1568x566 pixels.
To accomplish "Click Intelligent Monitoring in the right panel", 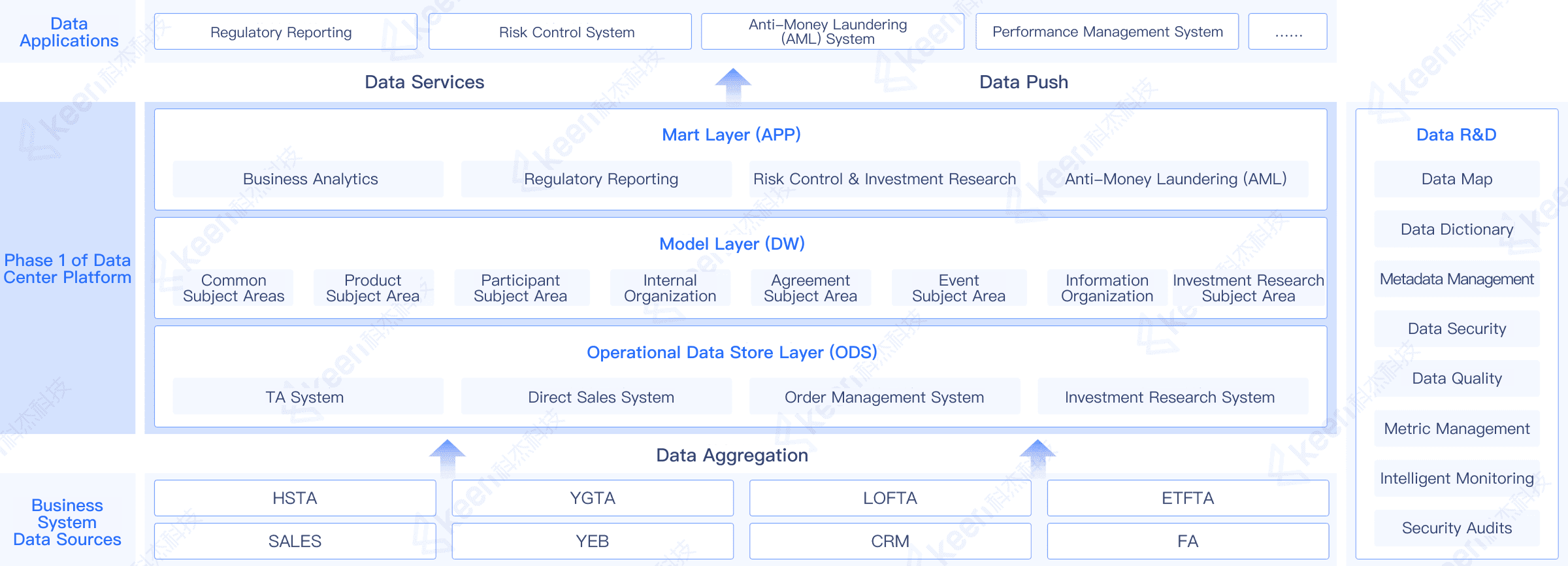I will 1456,478.
